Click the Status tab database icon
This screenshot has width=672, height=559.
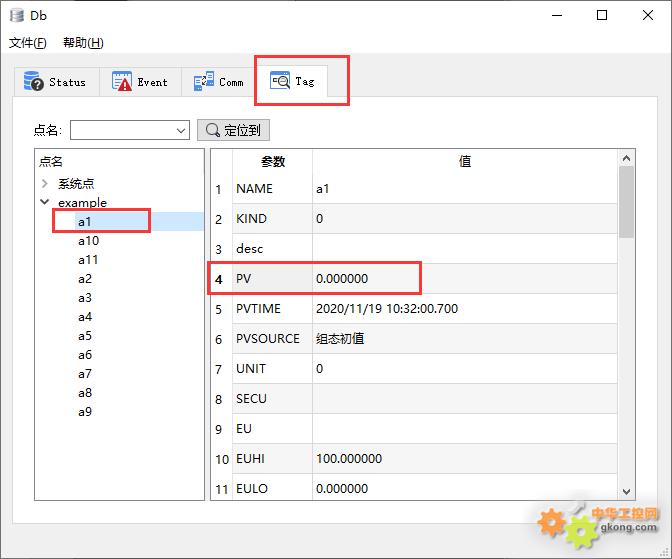pos(33,81)
